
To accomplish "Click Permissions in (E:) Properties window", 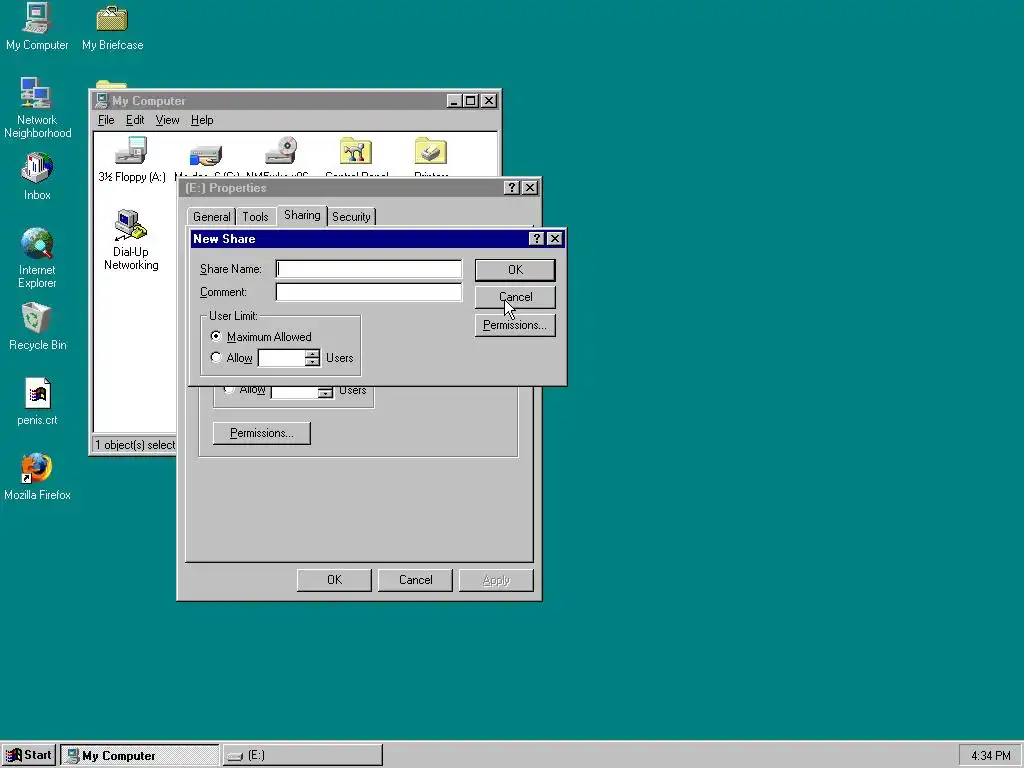I will [x=262, y=433].
